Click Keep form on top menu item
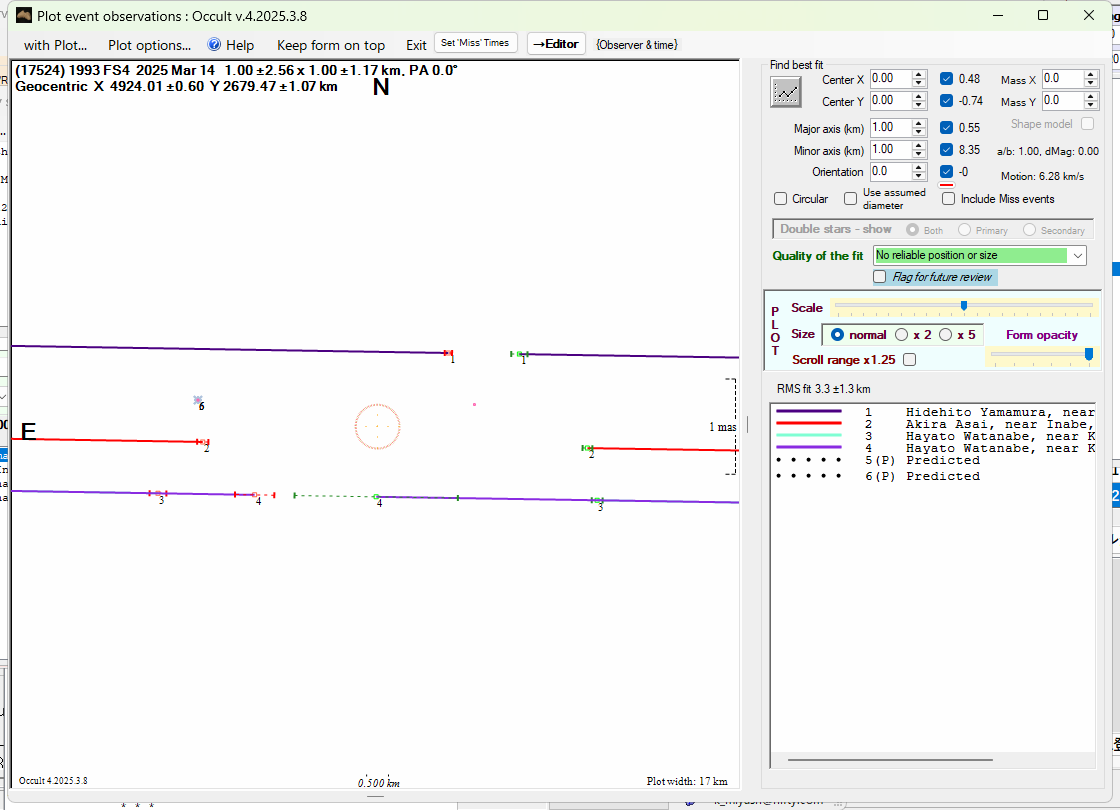The height and width of the screenshot is (810, 1120). [330, 45]
